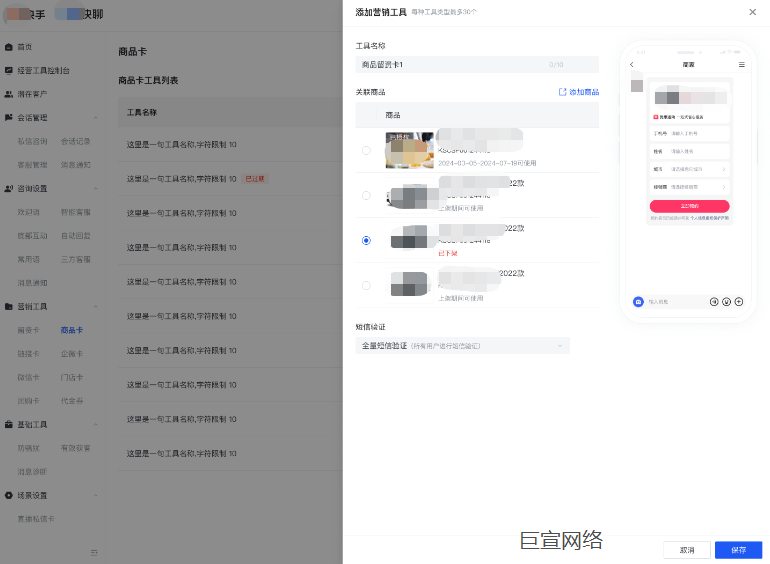
Task: Open 团购卡 submenu item
Action: pyautogui.click(x=28, y=401)
